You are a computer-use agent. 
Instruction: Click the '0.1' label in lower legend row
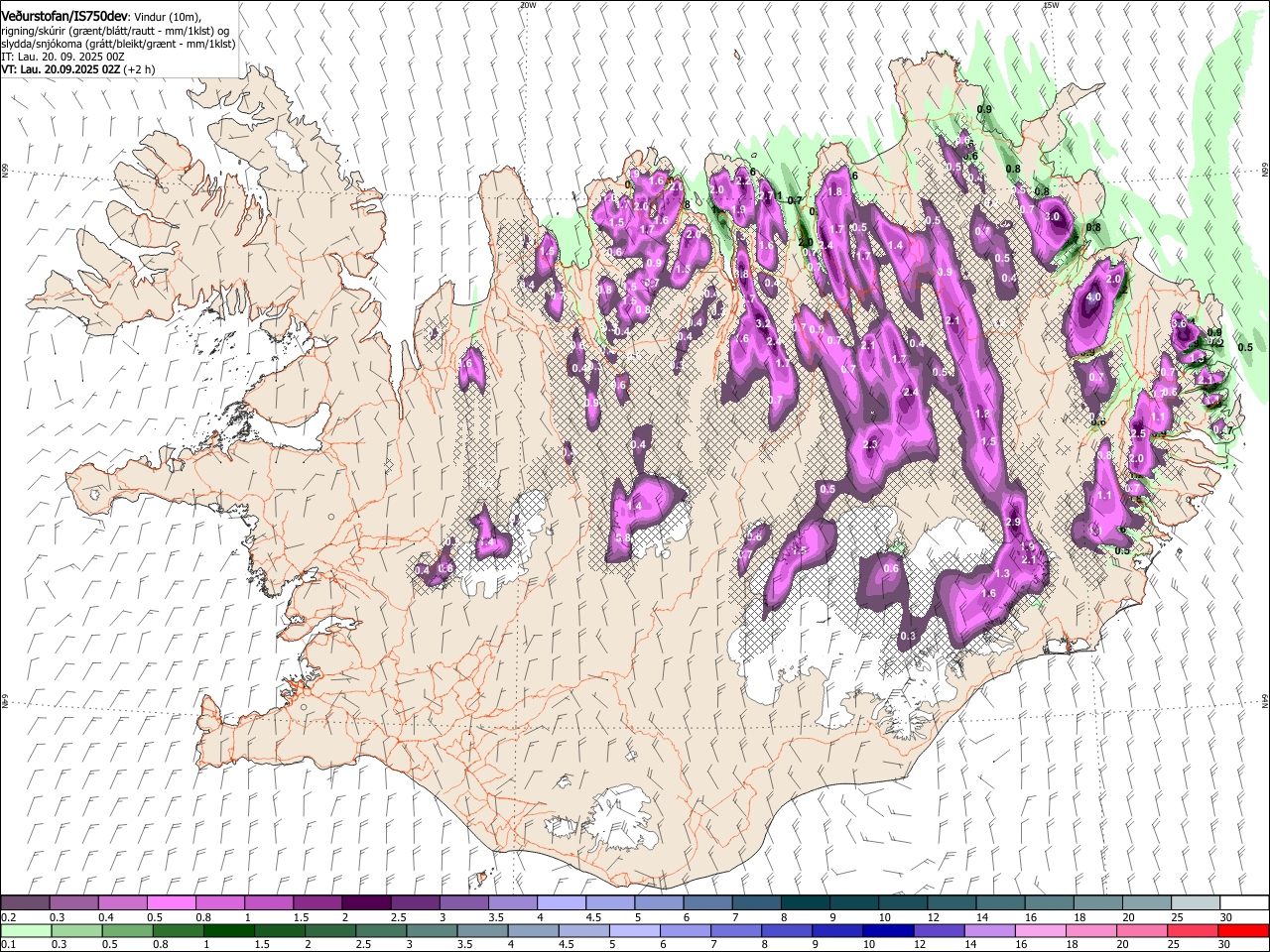point(8,944)
